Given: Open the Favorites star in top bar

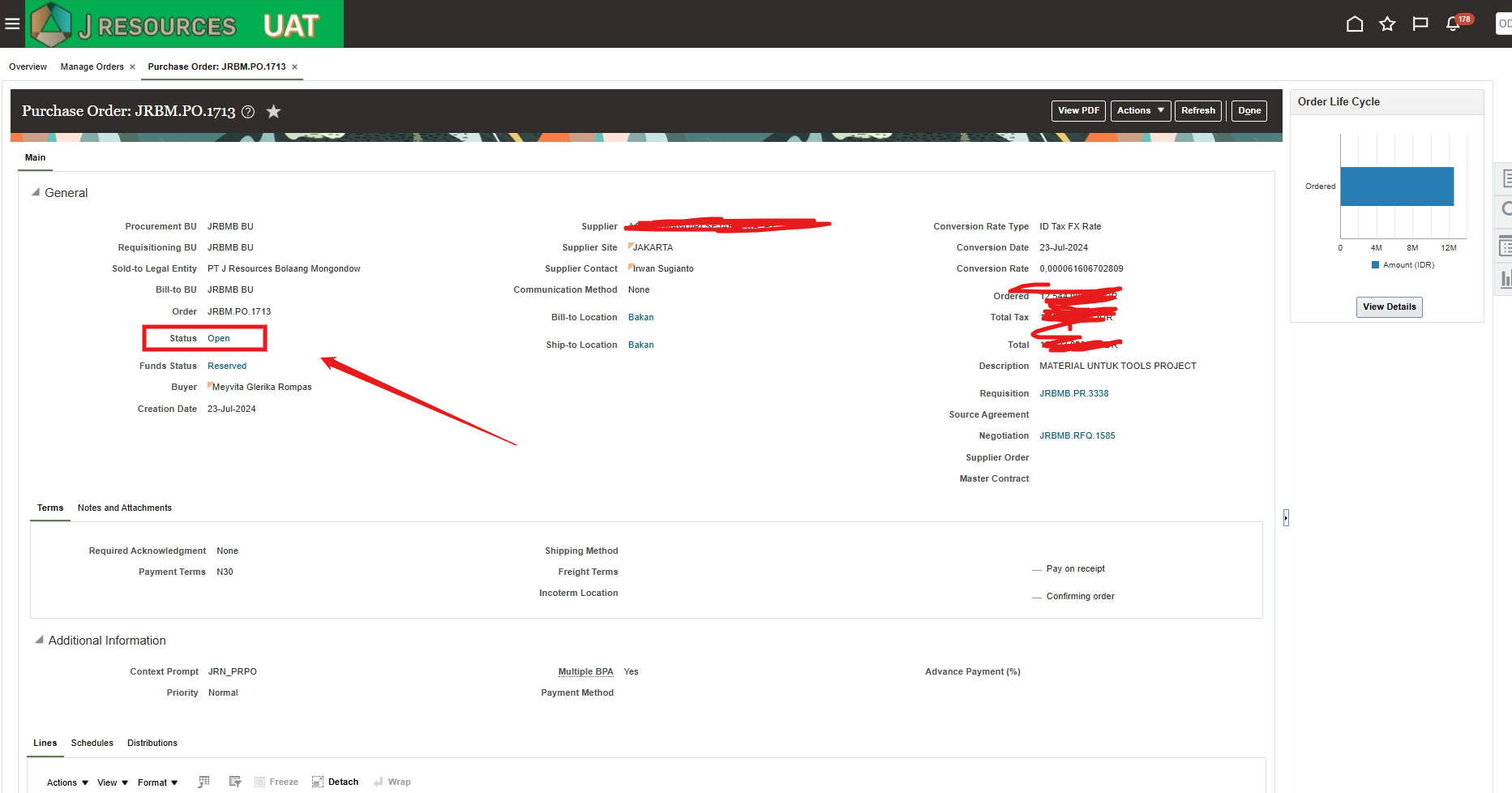Looking at the screenshot, I should (1387, 24).
